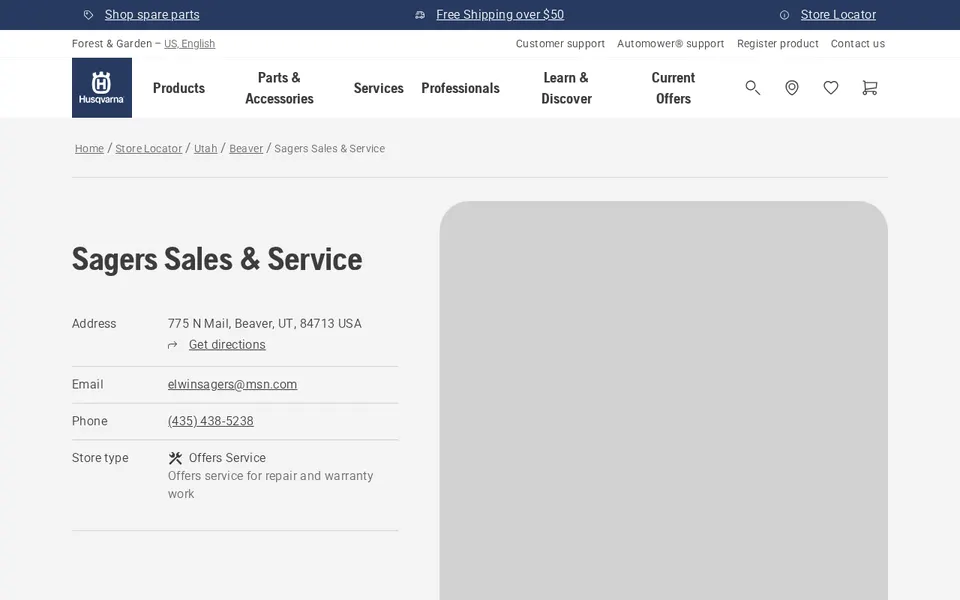Viewport: 960px width, 600px height.
Task: Open the Parts & Accessories menu
Action: pos(279,88)
